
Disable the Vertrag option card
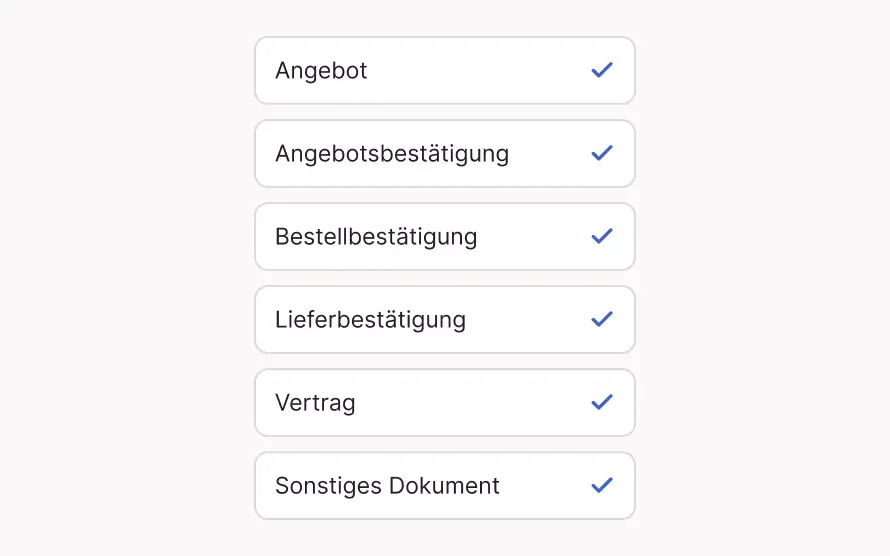(445, 403)
